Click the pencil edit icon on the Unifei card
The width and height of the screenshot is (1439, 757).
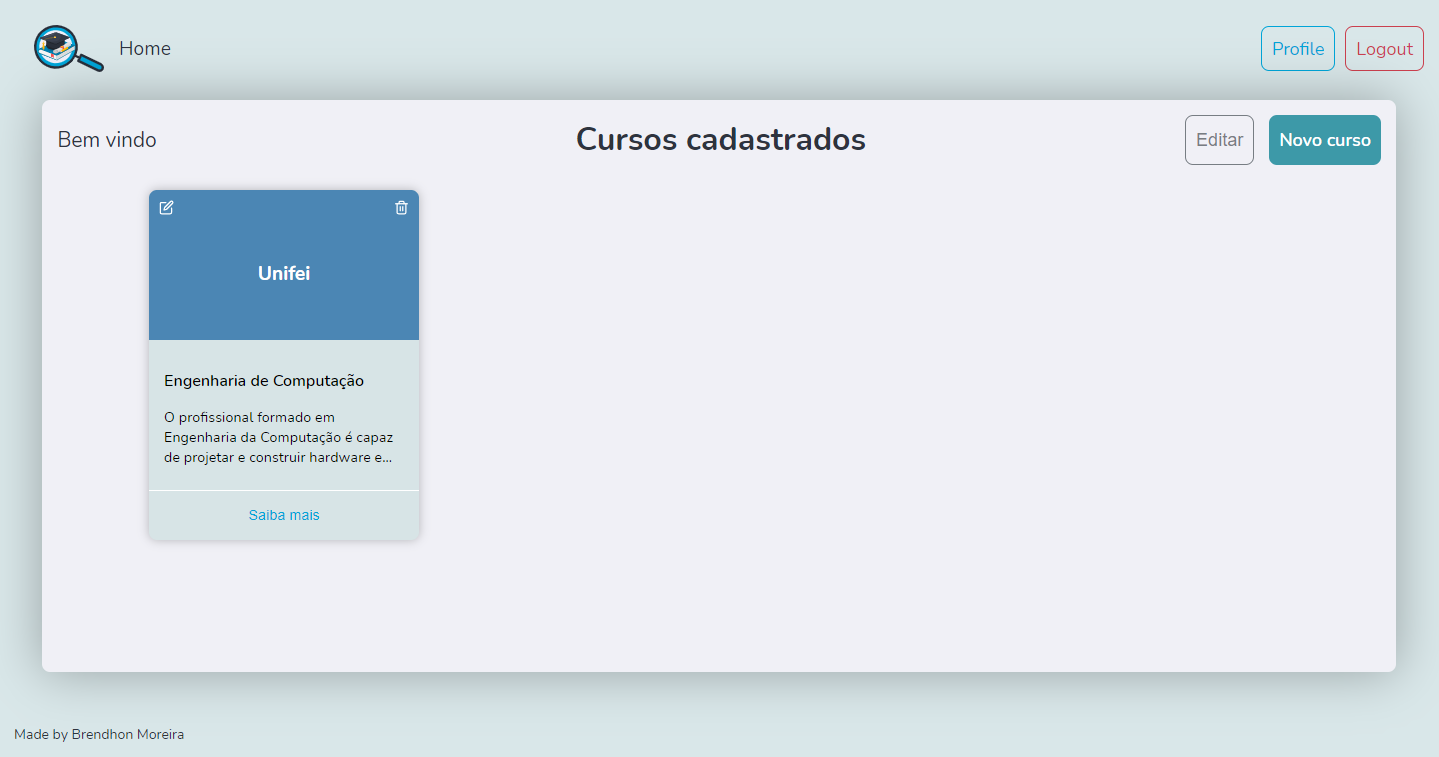(x=167, y=207)
